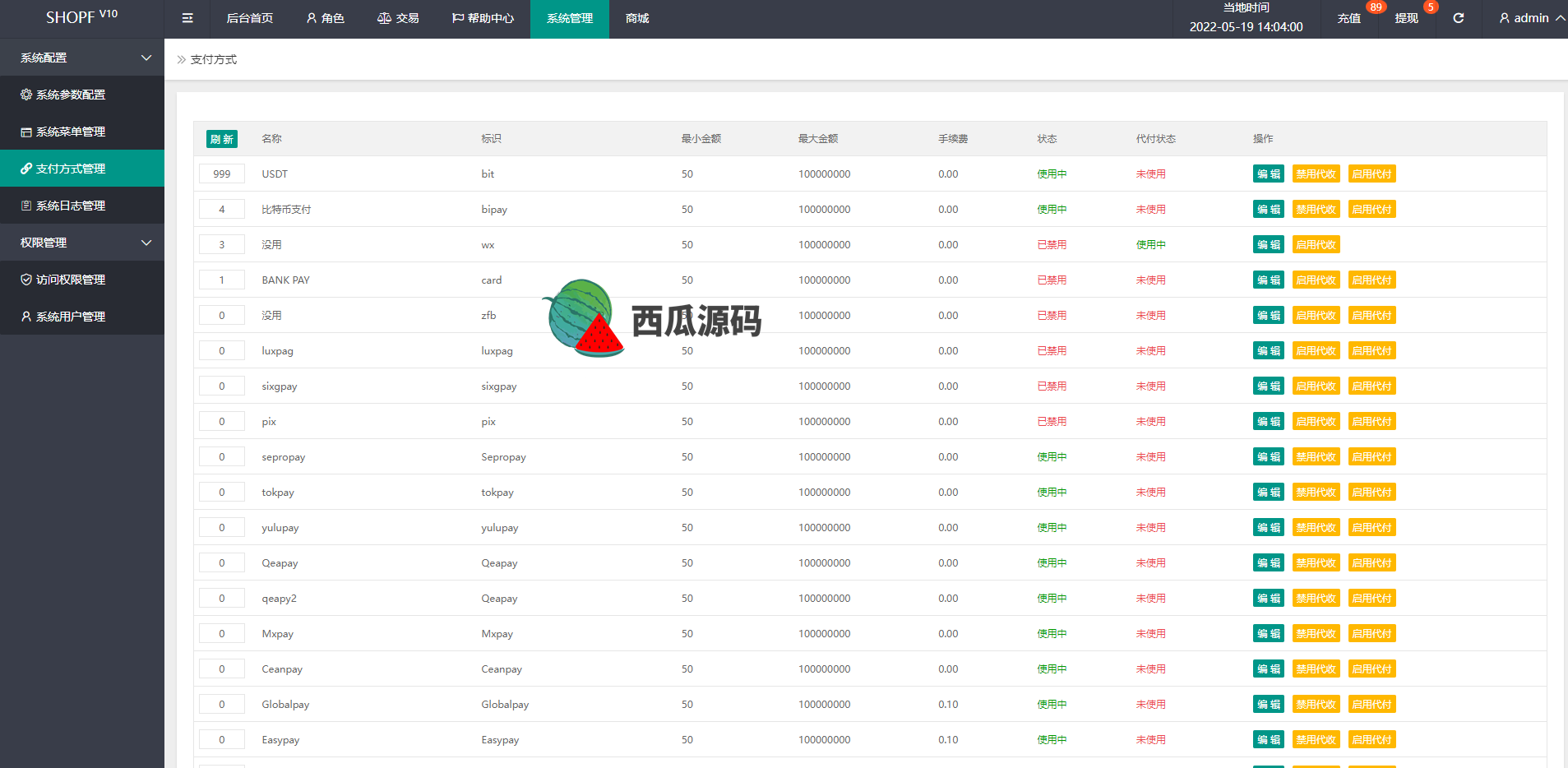Click the sort field showing 4 for 比特币支付

[222, 210]
